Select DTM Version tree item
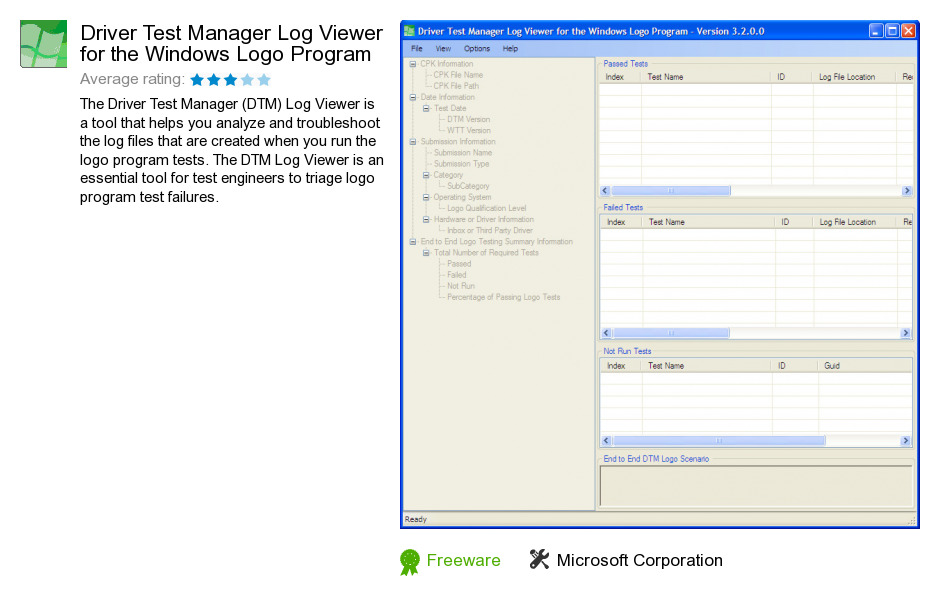This screenshot has width=940, height=606. click(468, 119)
